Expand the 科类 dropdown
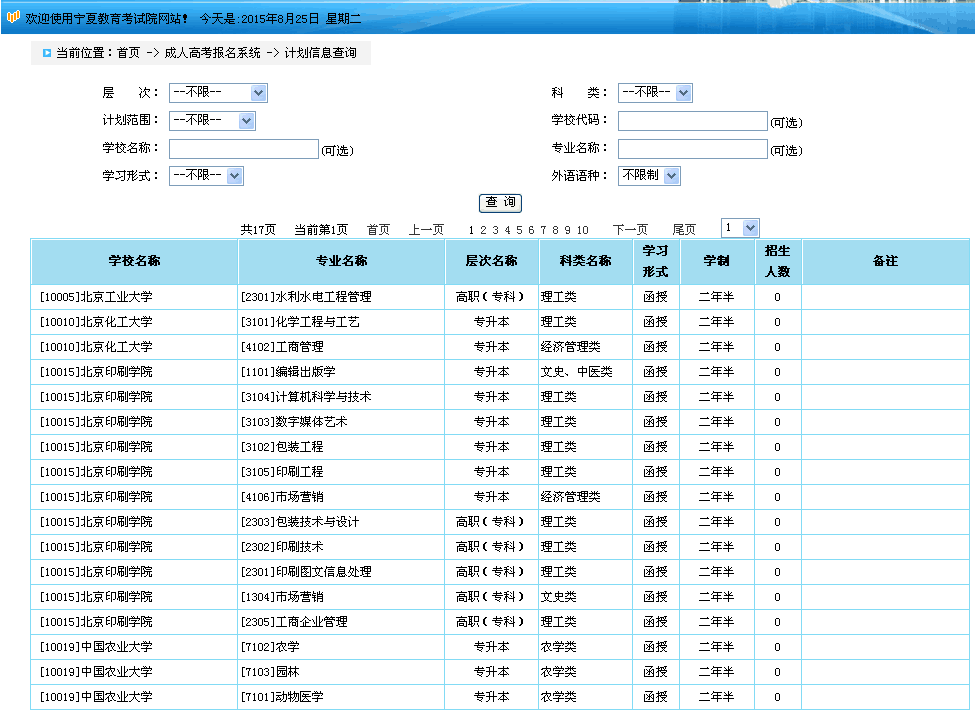 [655, 93]
